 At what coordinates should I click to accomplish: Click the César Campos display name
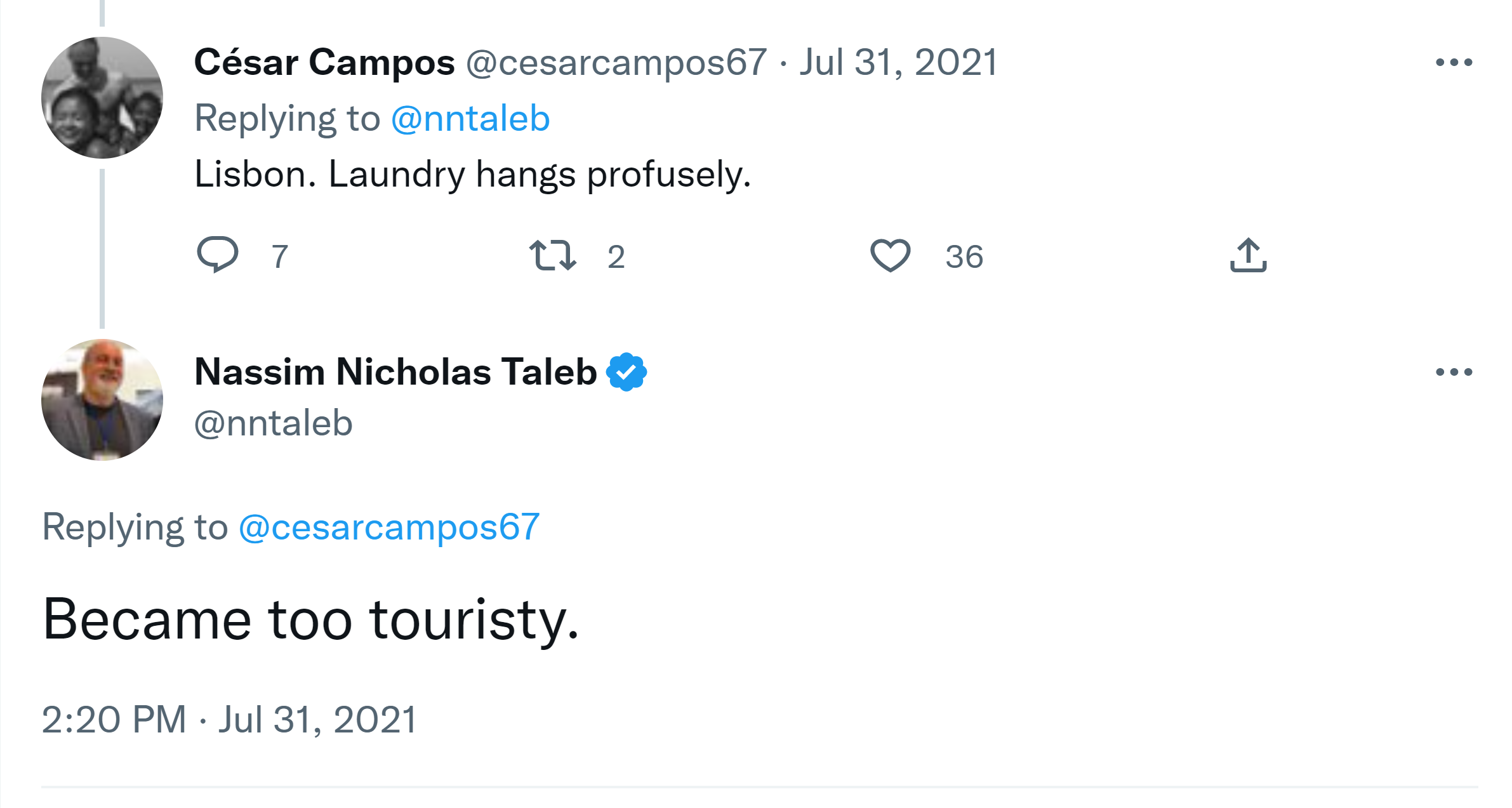pyautogui.click(x=324, y=62)
